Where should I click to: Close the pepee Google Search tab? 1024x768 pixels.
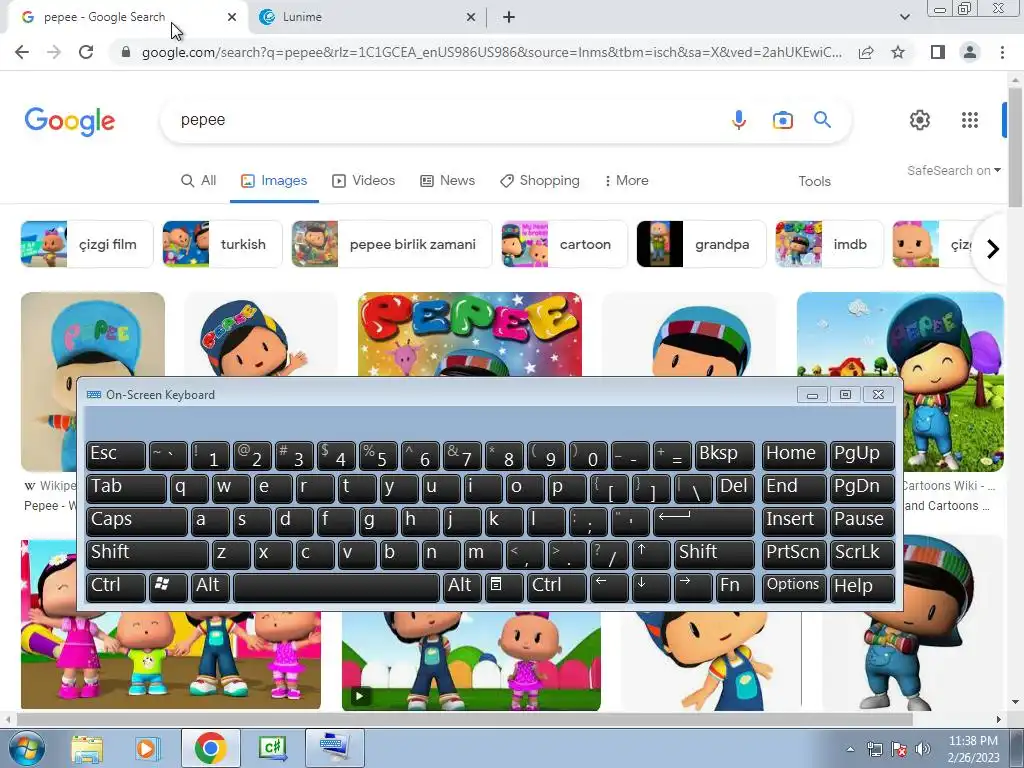coord(232,18)
